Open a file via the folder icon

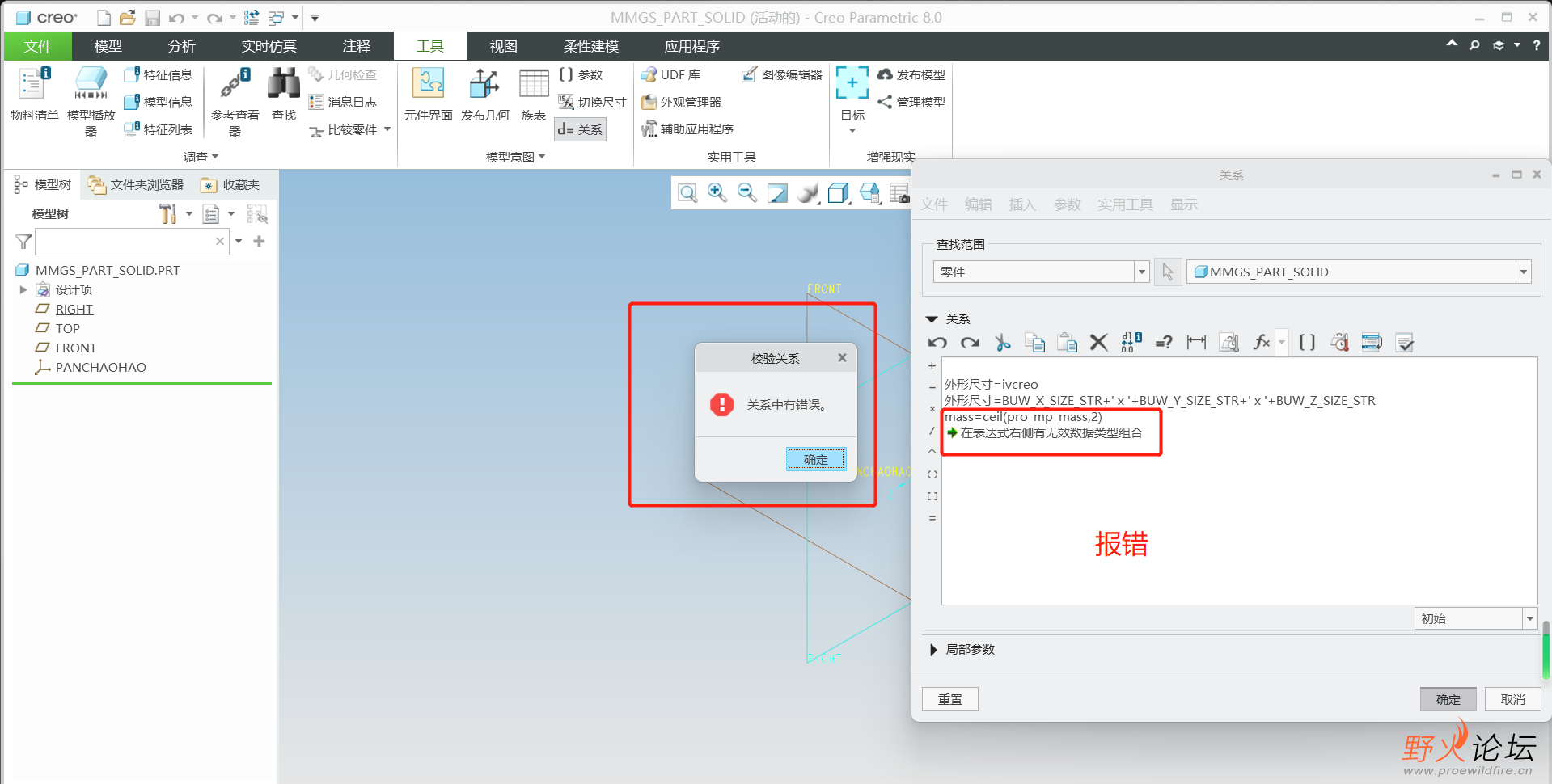pos(127,17)
